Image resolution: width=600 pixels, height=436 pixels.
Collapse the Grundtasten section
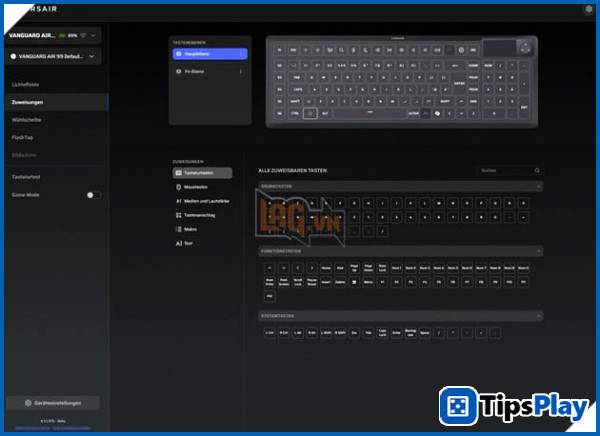pyautogui.click(x=538, y=186)
